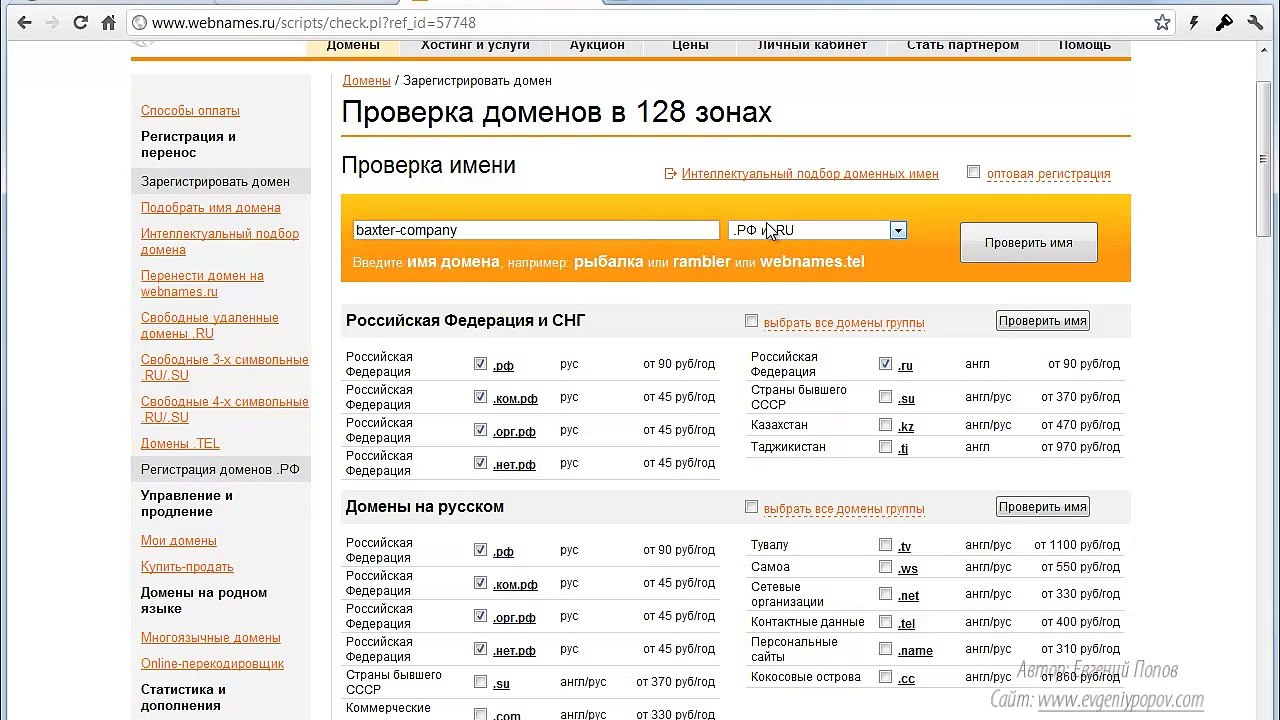Screen dimensions: 1280x720
Task: Click the browser Back arrow
Action: pos(24,22)
